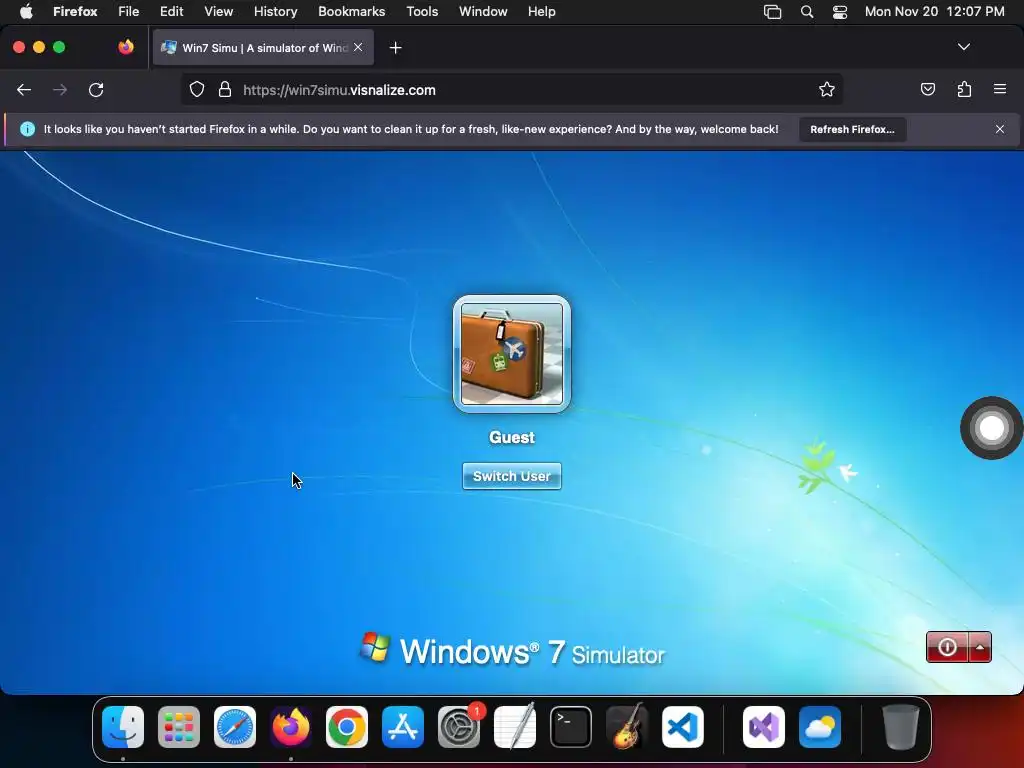Open System Settings from the Dock
This screenshot has height=768, width=1024.
point(459,727)
